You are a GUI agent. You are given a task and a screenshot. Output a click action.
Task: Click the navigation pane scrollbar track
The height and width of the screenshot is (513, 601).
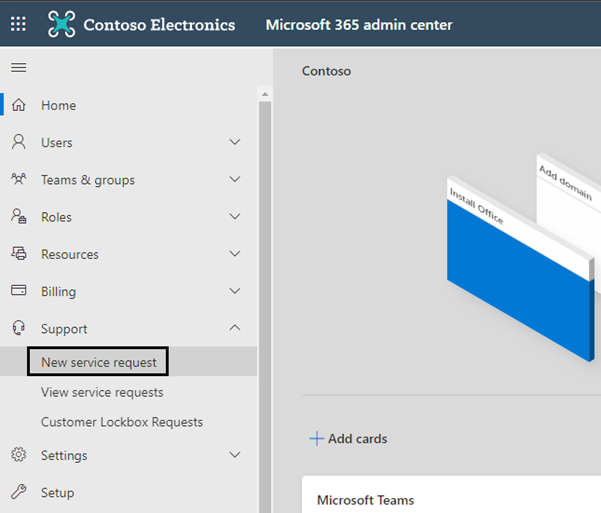coord(265,307)
